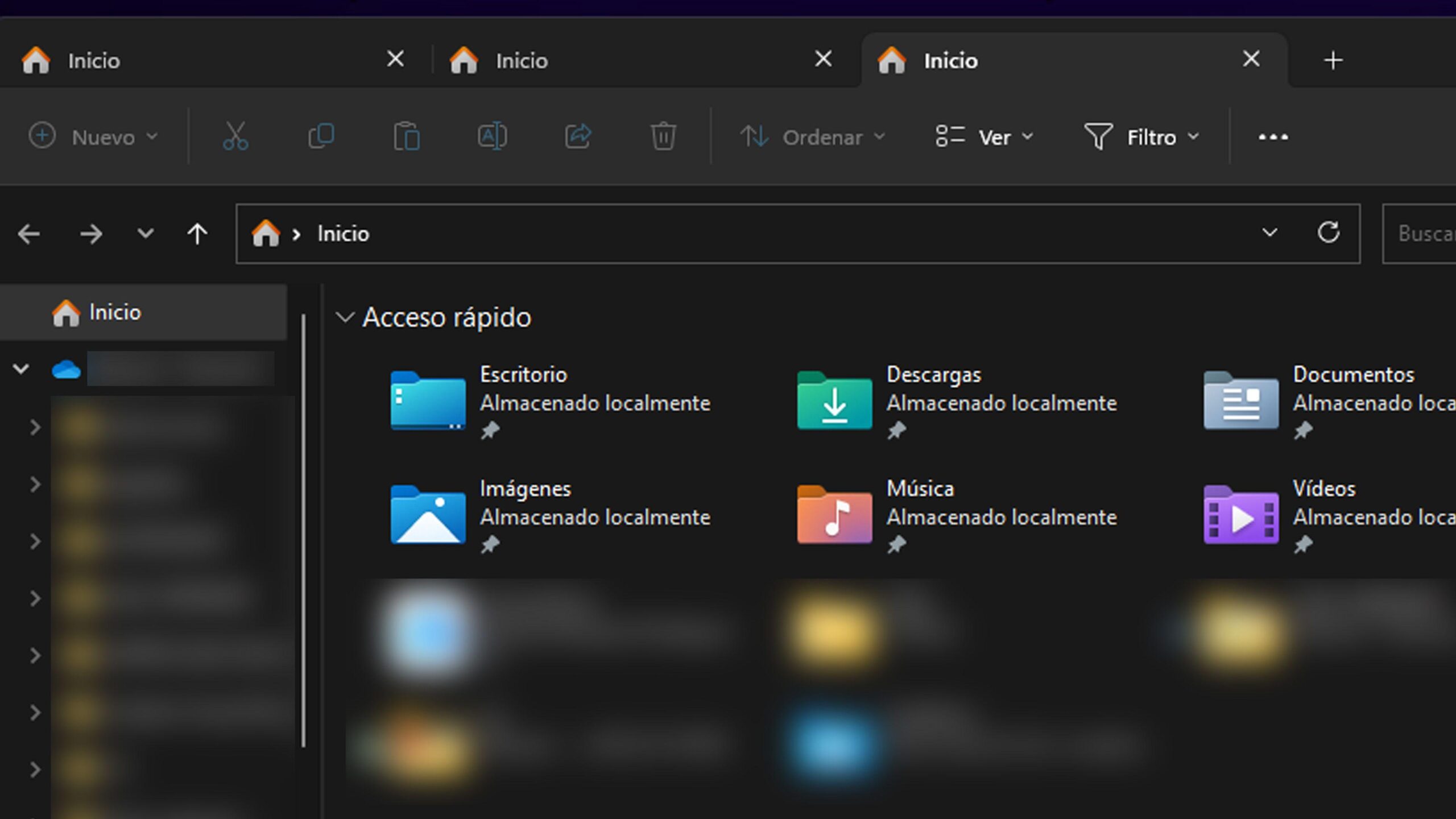Unpin the Descargas folder pin
1456x819 pixels.
pos(897,431)
